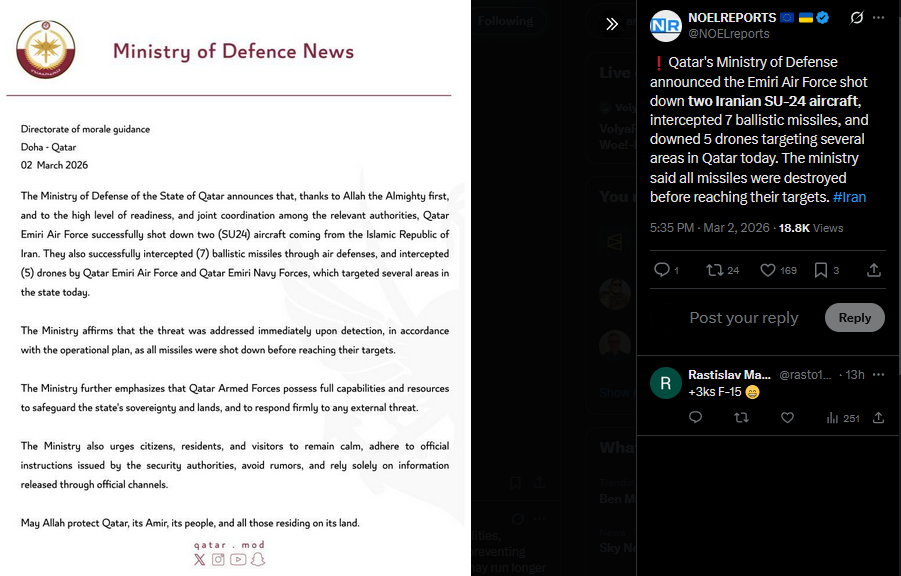Image resolution: width=901 pixels, height=576 pixels.
Task: Open the more options menu on NOELREPORTS post
Action: pos(879,18)
